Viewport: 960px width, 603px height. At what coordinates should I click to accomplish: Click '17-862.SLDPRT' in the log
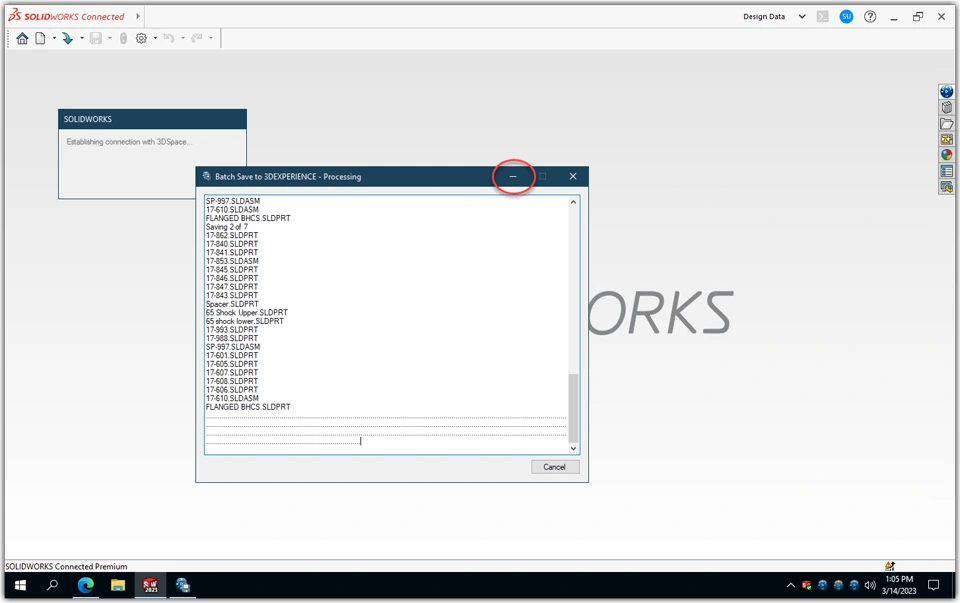[232, 235]
